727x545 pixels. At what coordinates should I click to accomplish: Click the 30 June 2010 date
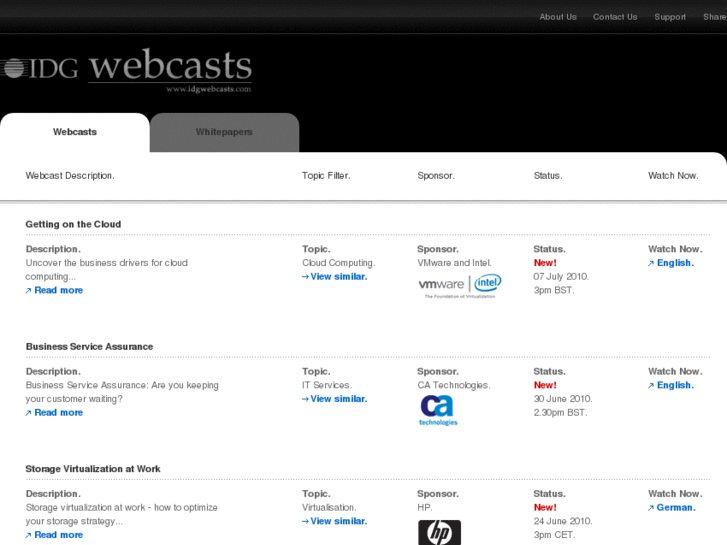coord(563,399)
